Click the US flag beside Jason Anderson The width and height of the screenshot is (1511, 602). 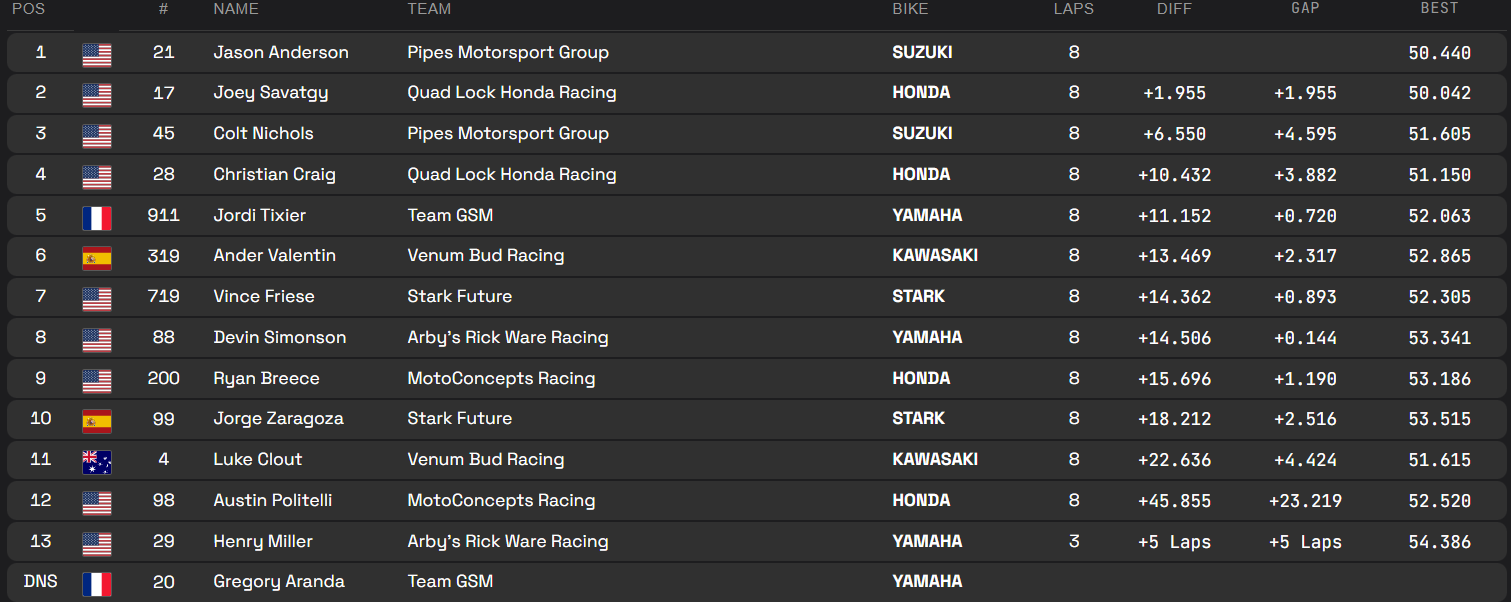coord(97,54)
